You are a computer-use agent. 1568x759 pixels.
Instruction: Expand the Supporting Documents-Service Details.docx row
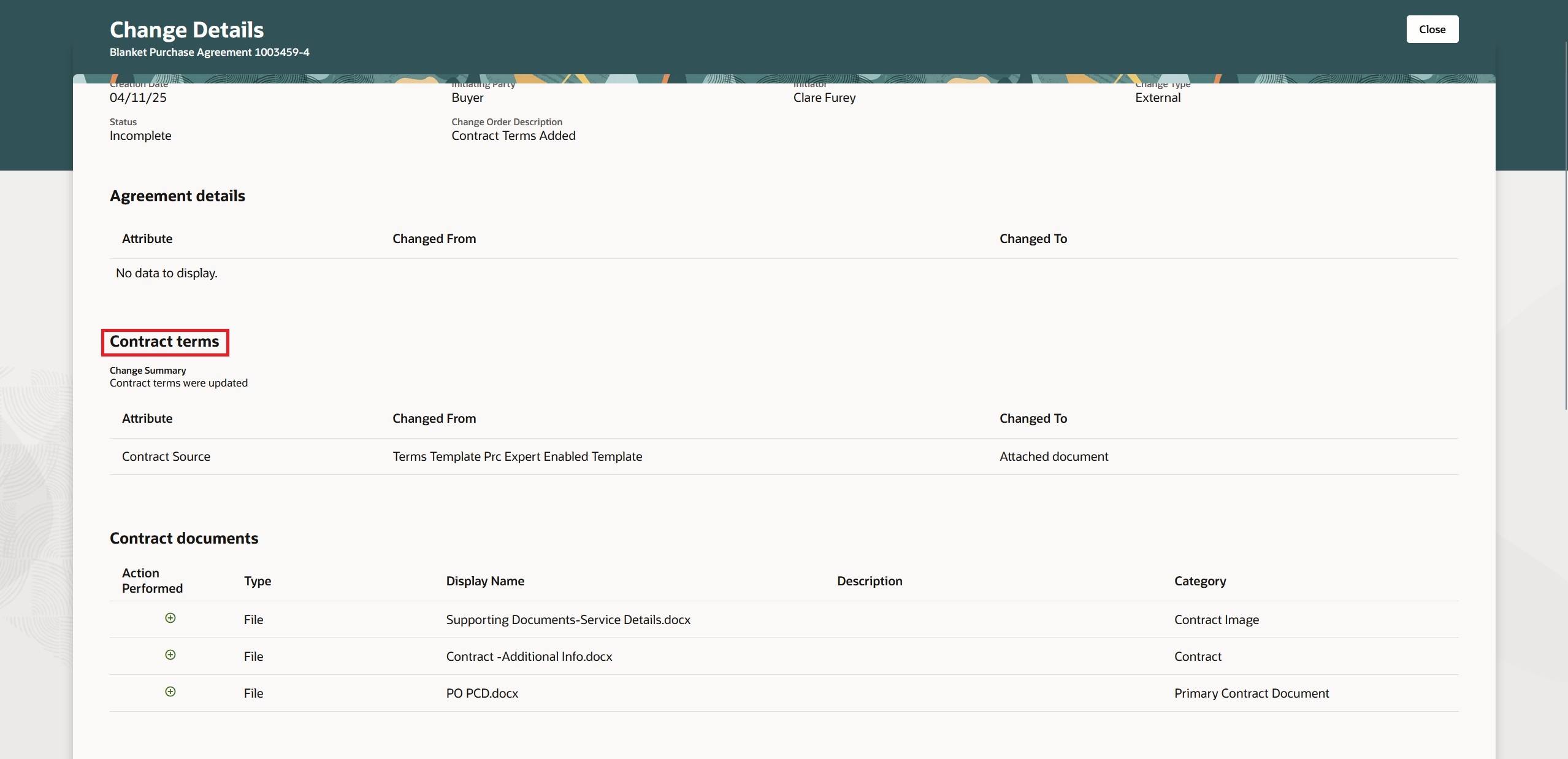click(x=170, y=618)
